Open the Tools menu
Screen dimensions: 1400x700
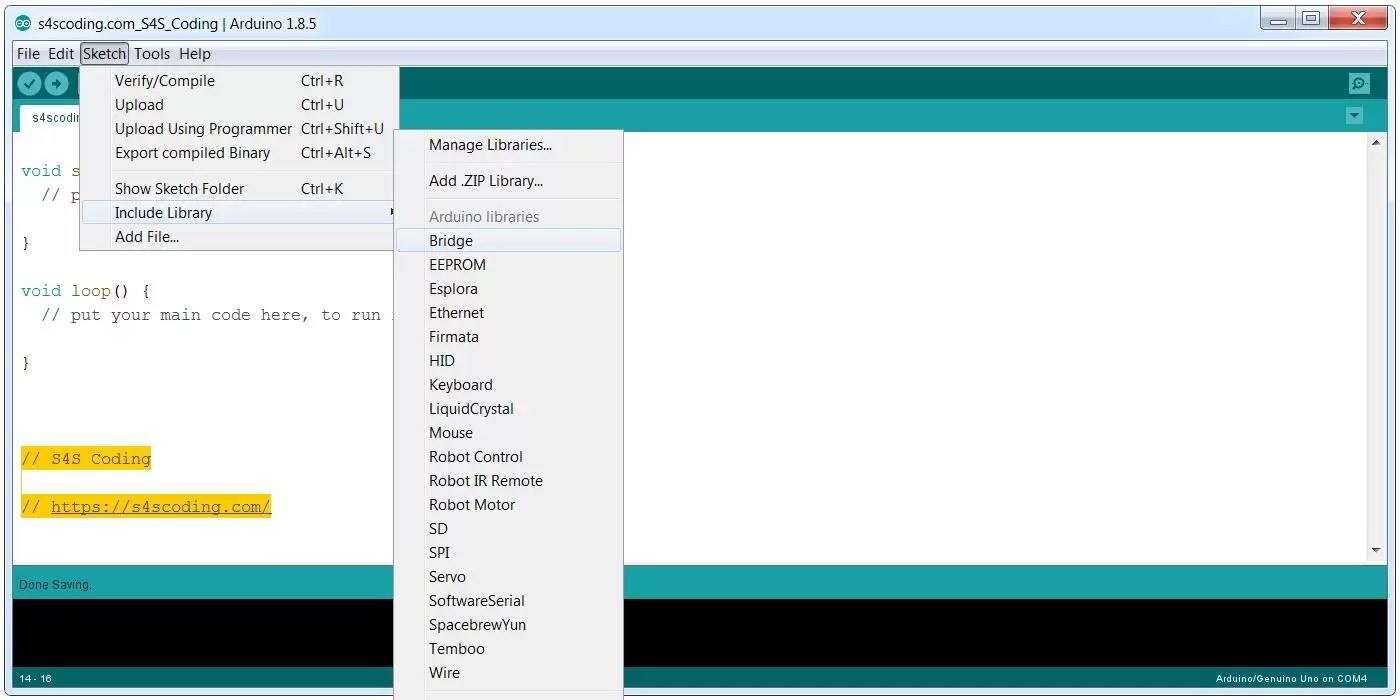pos(152,54)
